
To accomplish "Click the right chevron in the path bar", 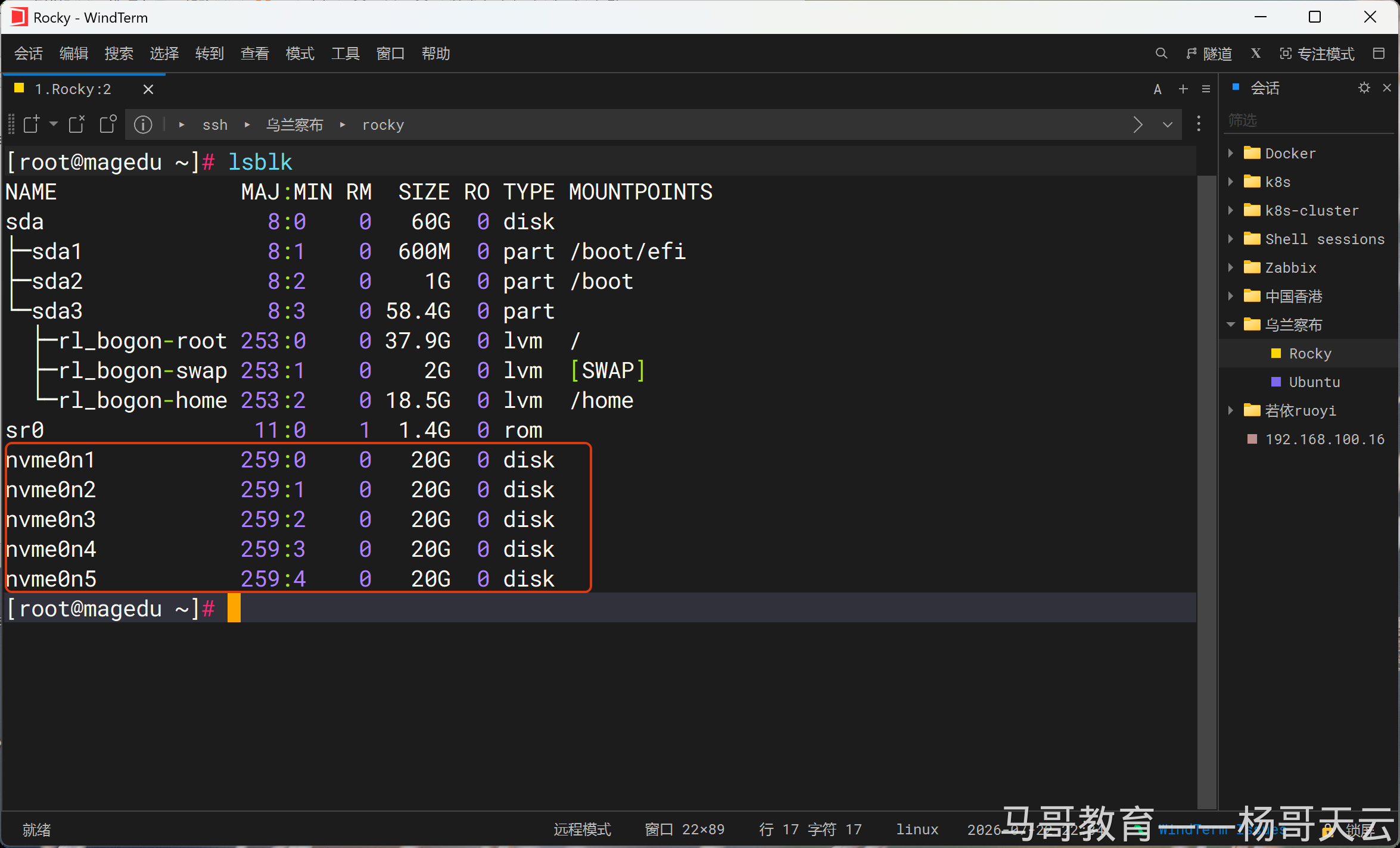I will pyautogui.click(x=1138, y=124).
